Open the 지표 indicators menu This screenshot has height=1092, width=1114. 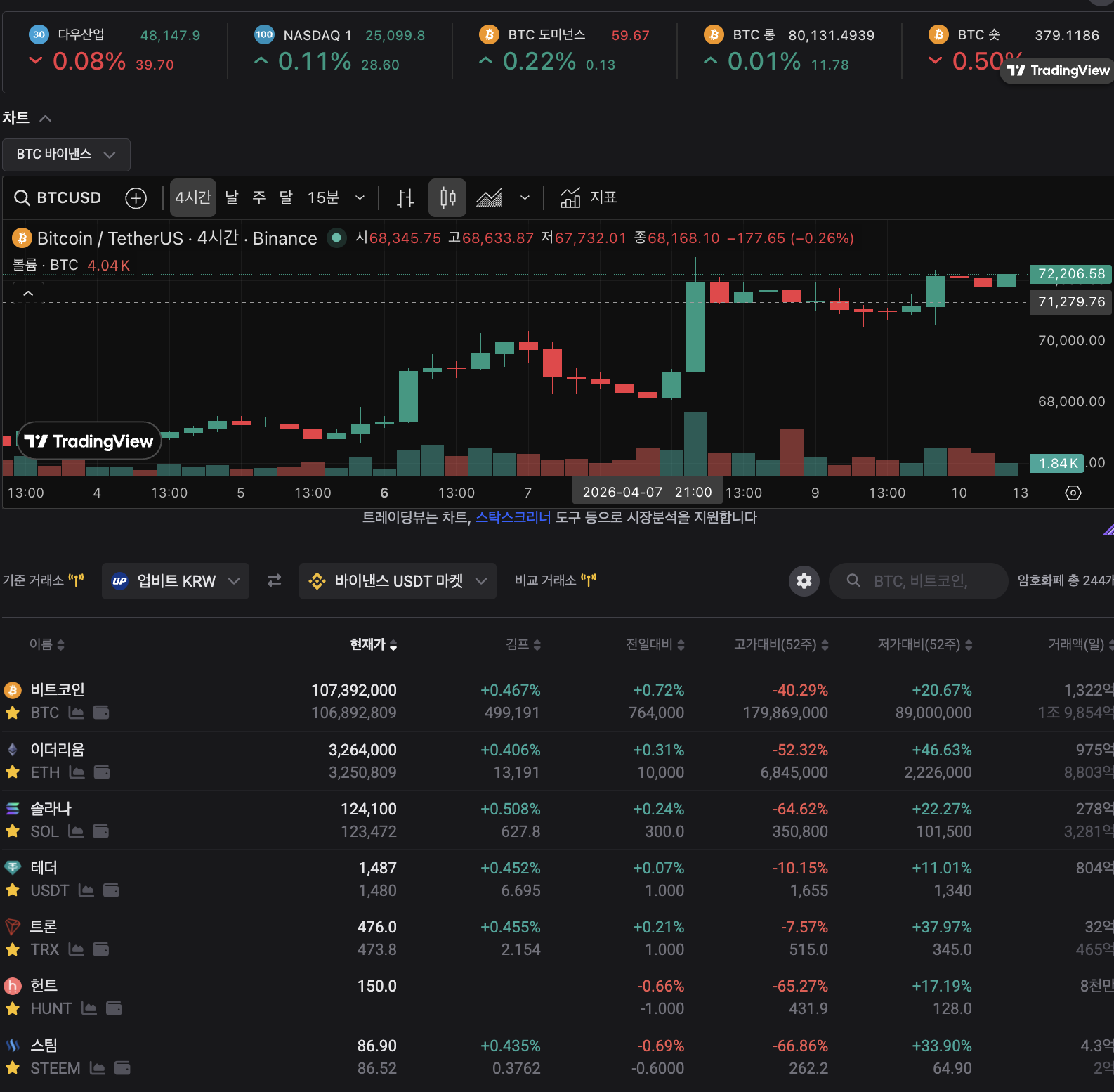point(589,198)
